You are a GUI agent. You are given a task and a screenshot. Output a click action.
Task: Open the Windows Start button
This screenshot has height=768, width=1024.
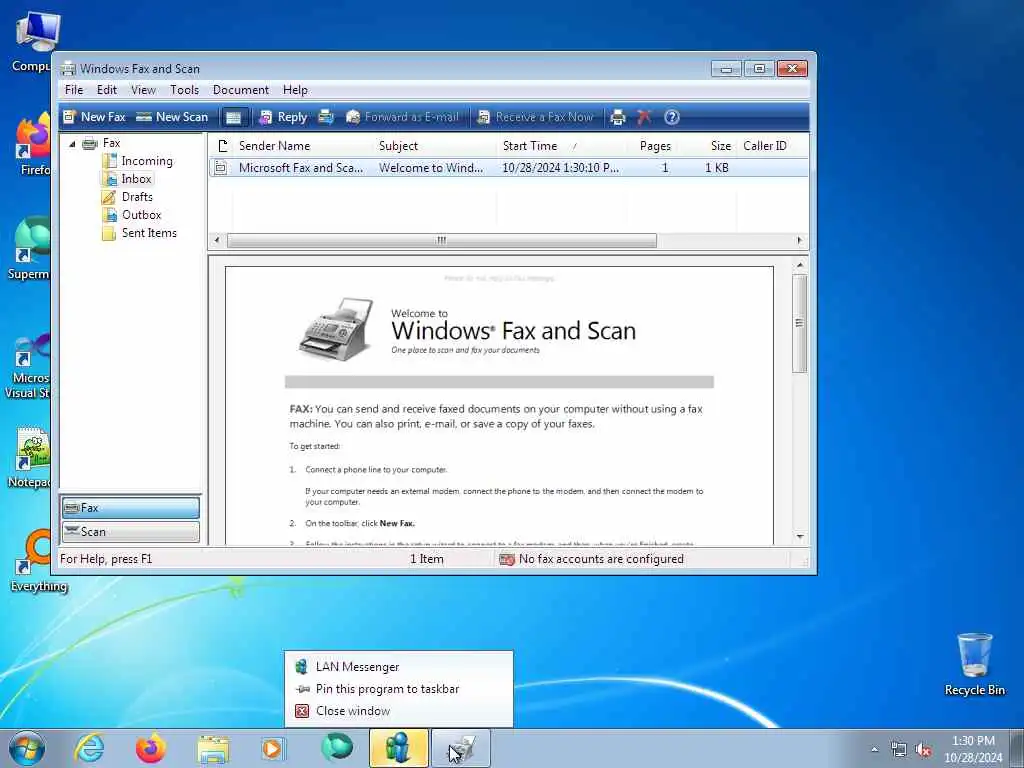27,748
